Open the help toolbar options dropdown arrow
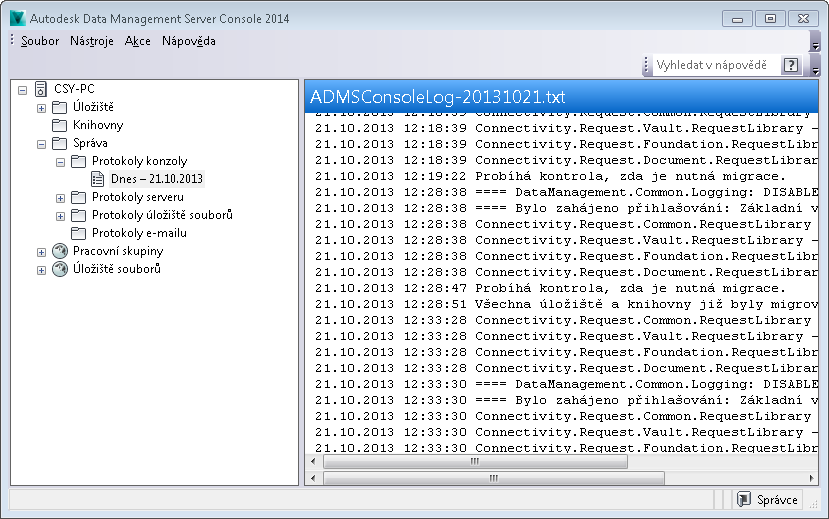Image resolution: width=829 pixels, height=519 pixels. point(815,65)
